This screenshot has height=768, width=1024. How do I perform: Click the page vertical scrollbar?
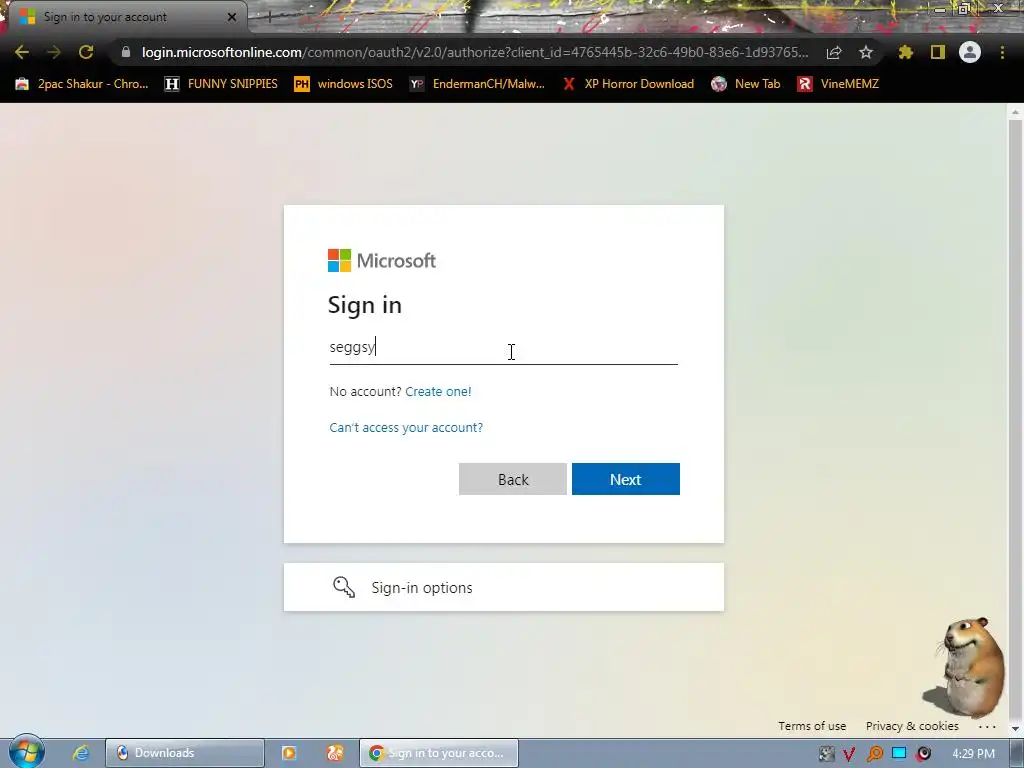click(1015, 418)
